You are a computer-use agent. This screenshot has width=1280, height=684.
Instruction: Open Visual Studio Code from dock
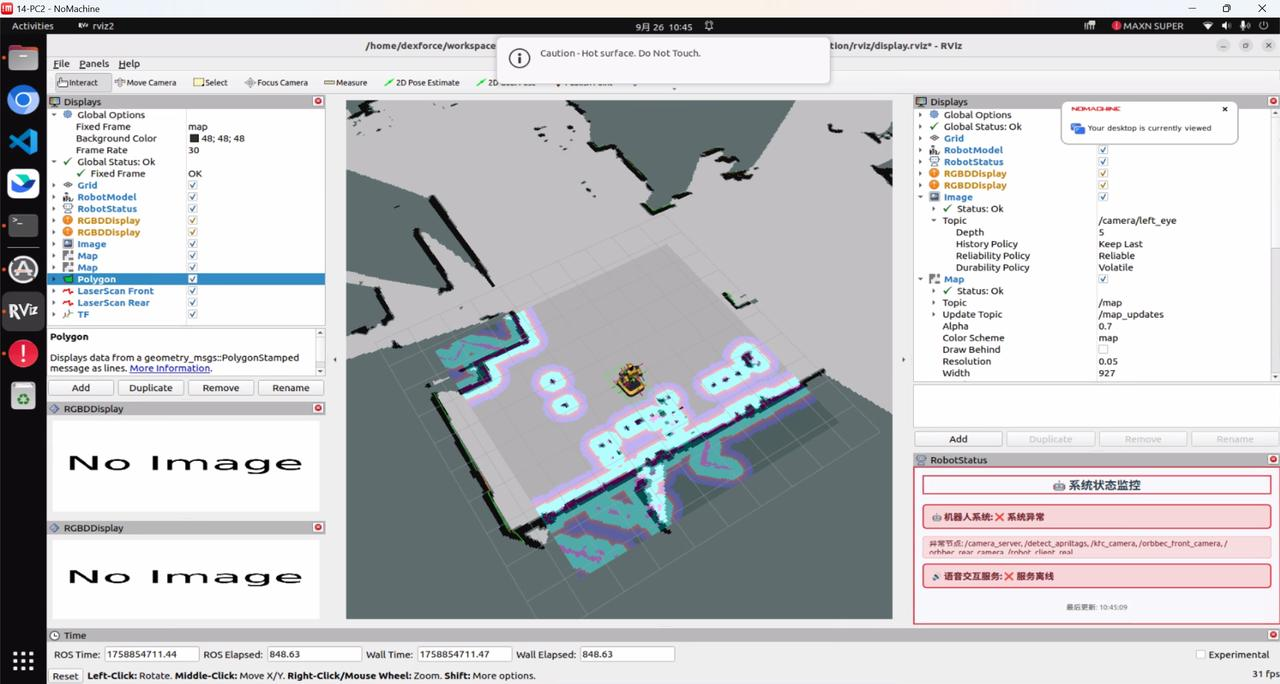pos(23,141)
